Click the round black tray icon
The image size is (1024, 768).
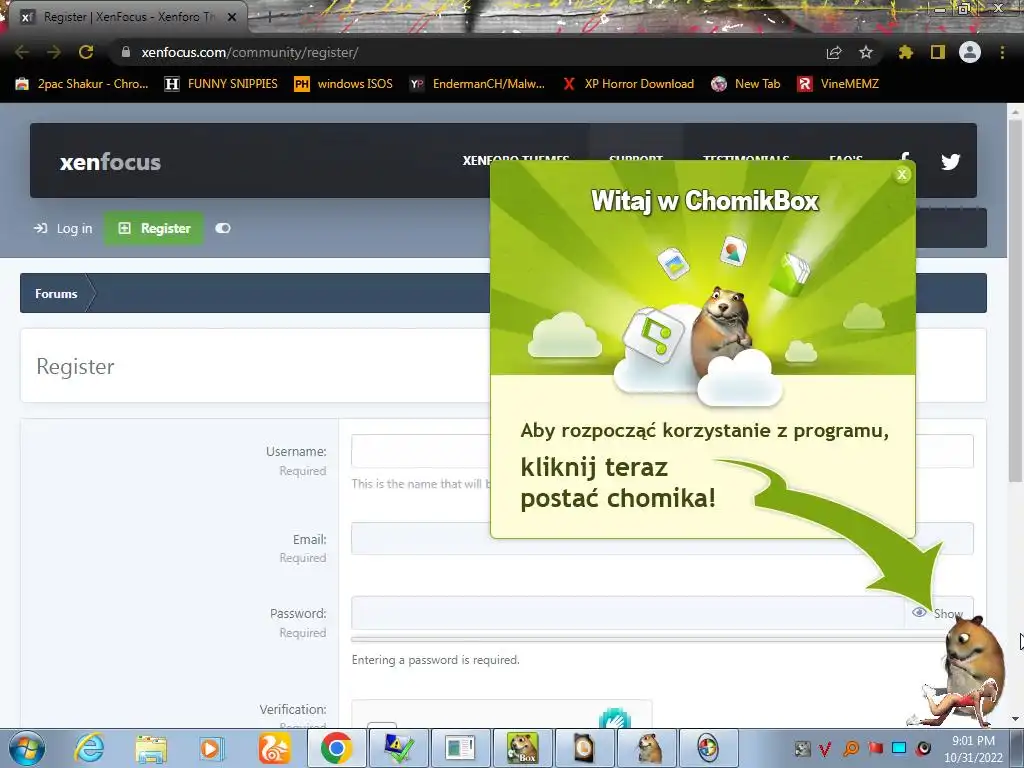tap(923, 748)
